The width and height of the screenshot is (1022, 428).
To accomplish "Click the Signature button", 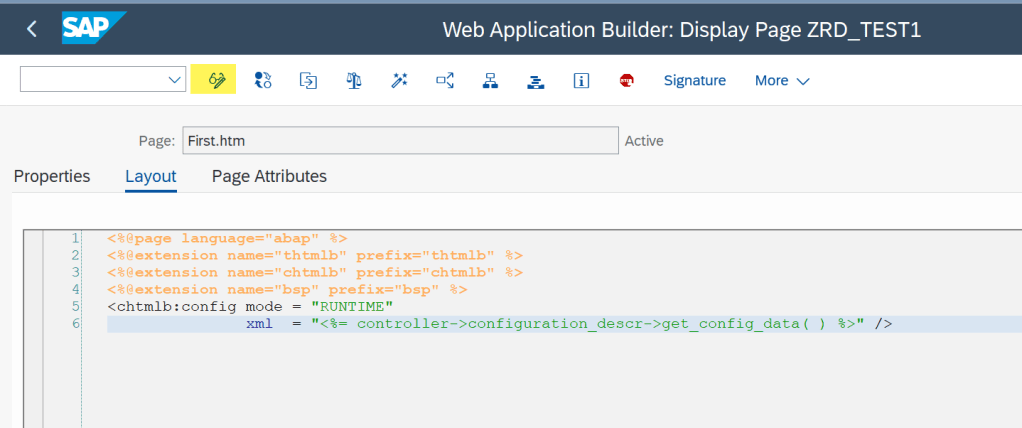I will [694, 80].
